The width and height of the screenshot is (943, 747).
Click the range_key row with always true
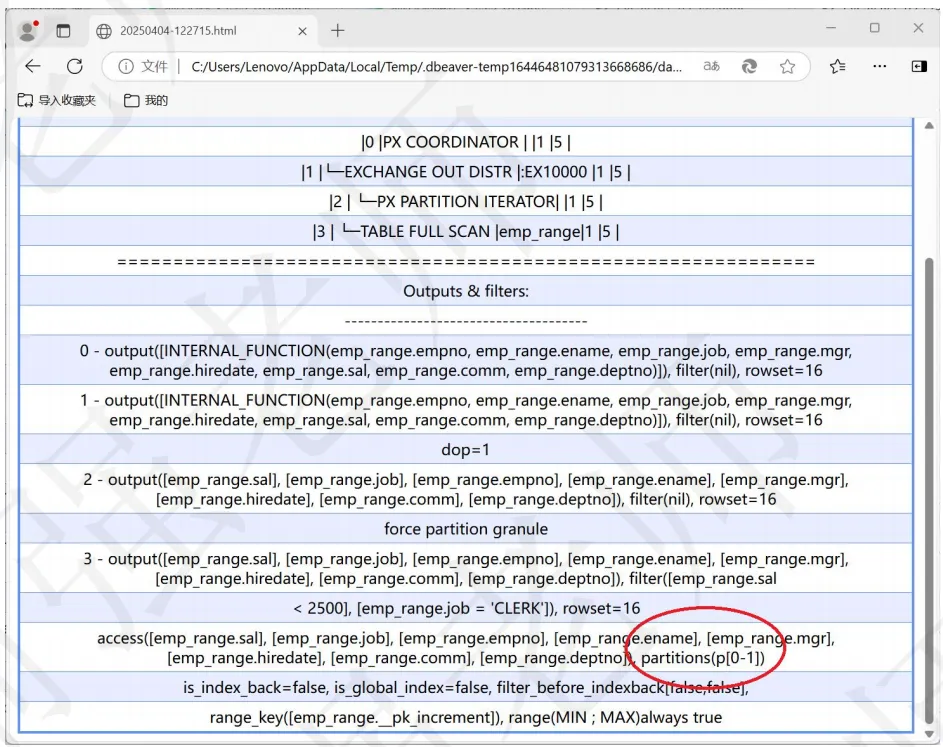(465, 717)
